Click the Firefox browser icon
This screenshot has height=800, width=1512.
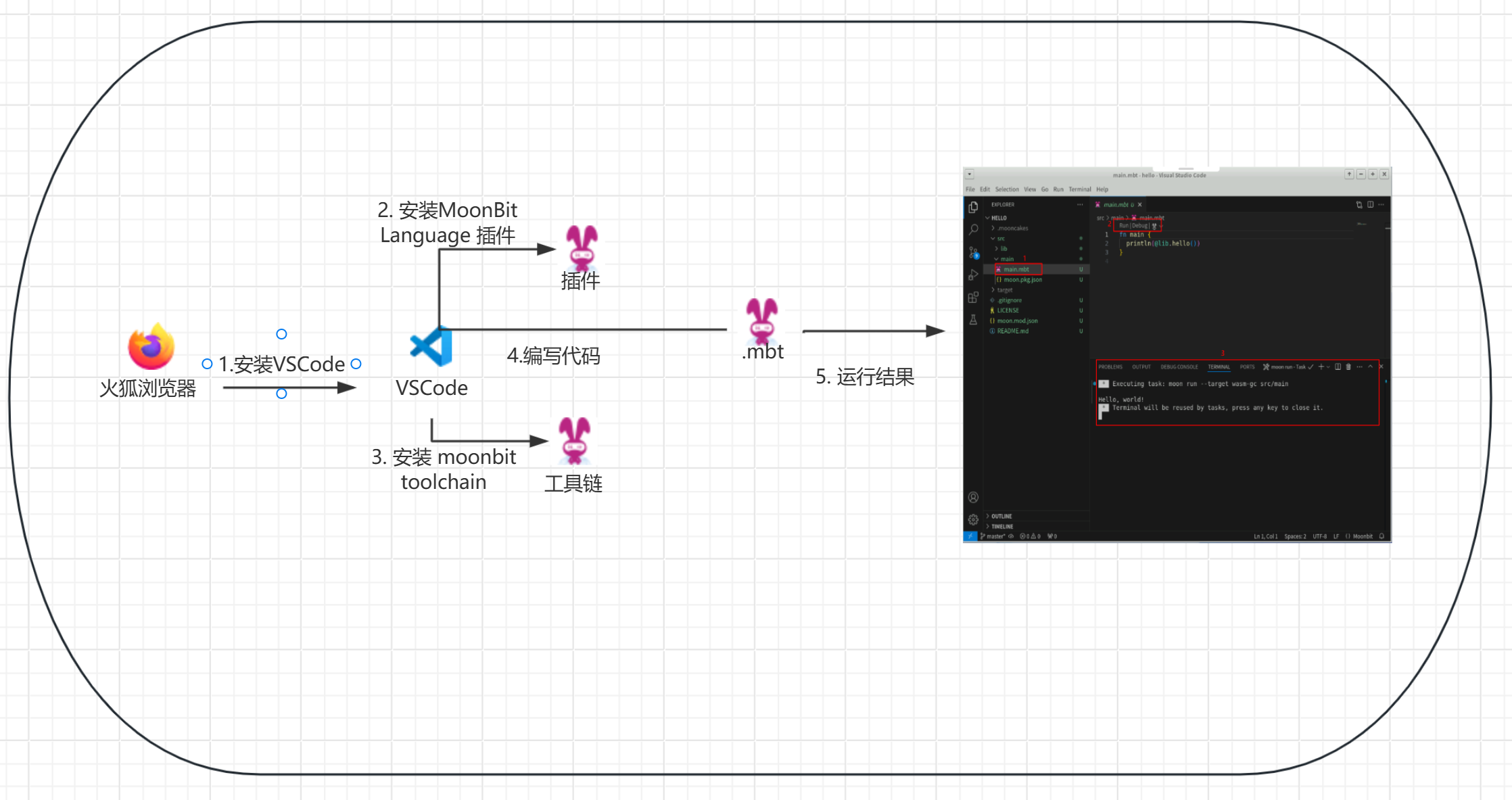point(151,347)
